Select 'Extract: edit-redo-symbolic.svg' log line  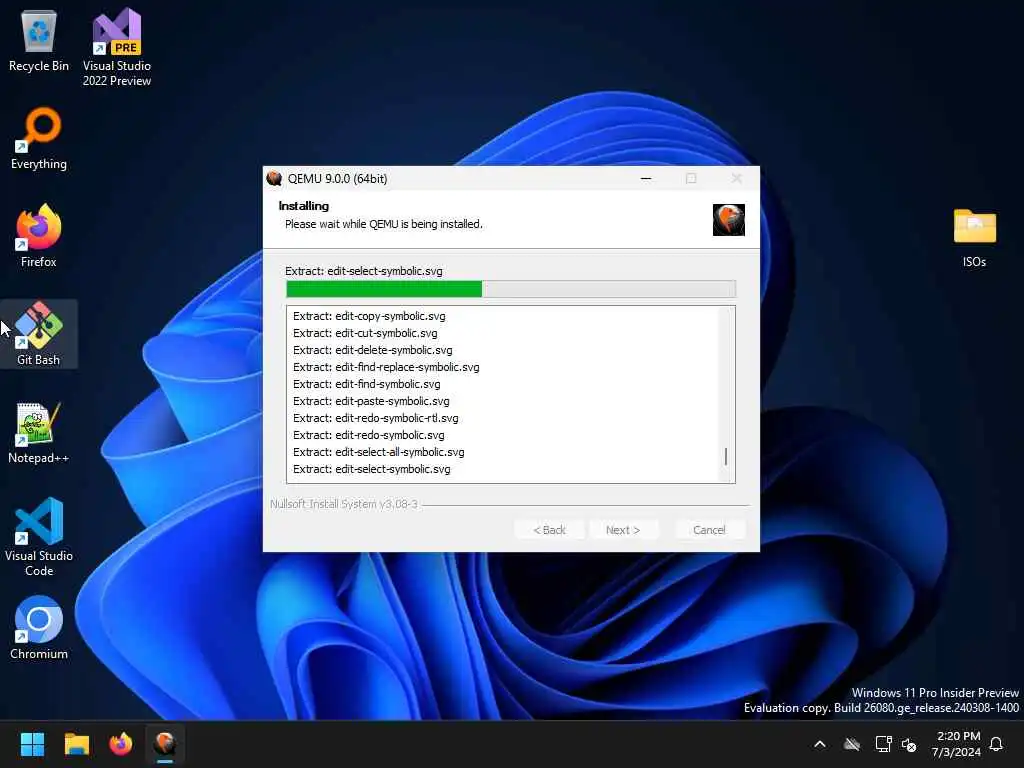(x=368, y=435)
